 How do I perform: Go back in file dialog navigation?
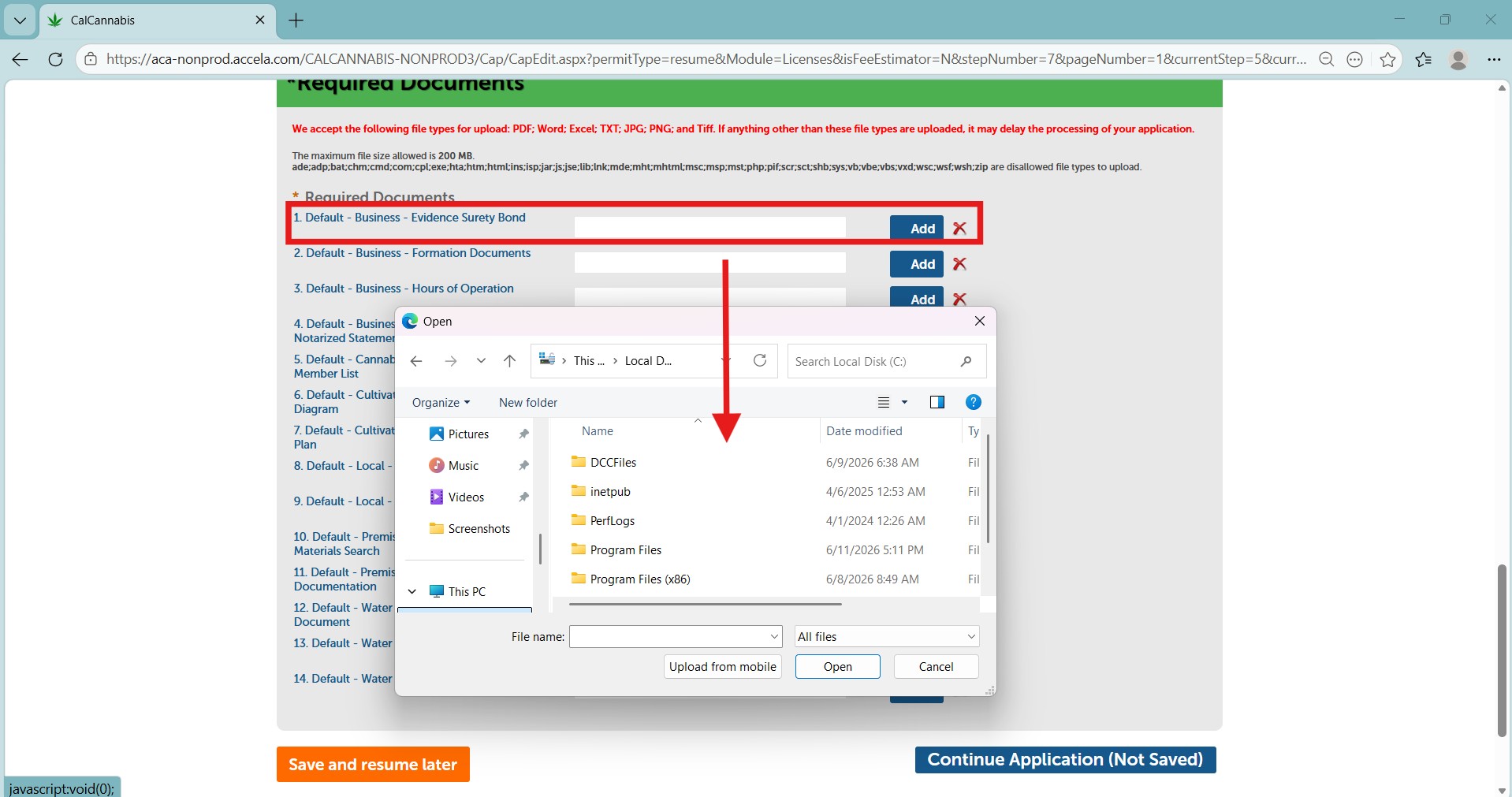[416, 361]
